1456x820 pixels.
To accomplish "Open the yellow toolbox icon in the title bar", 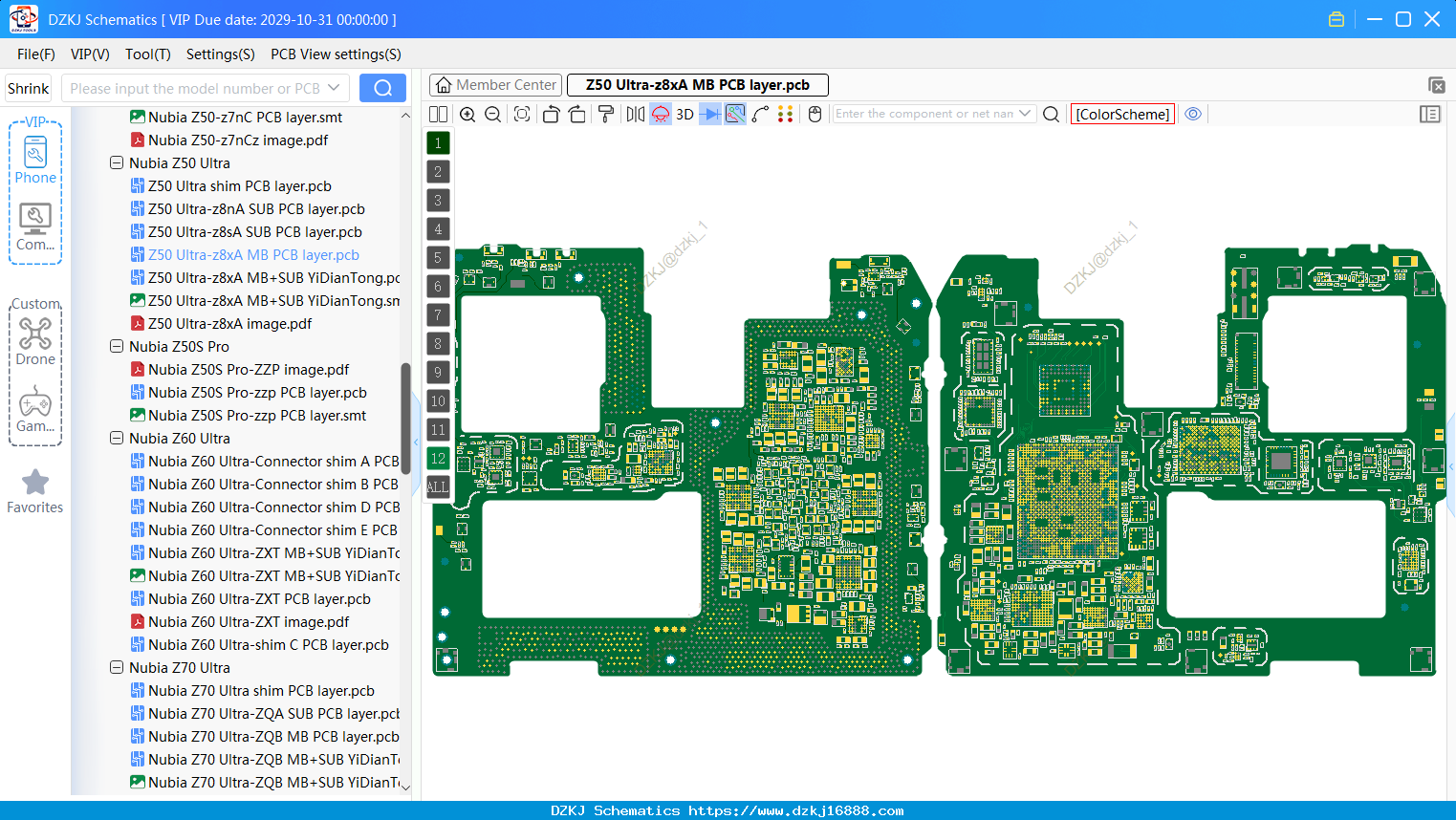I will [1336, 19].
